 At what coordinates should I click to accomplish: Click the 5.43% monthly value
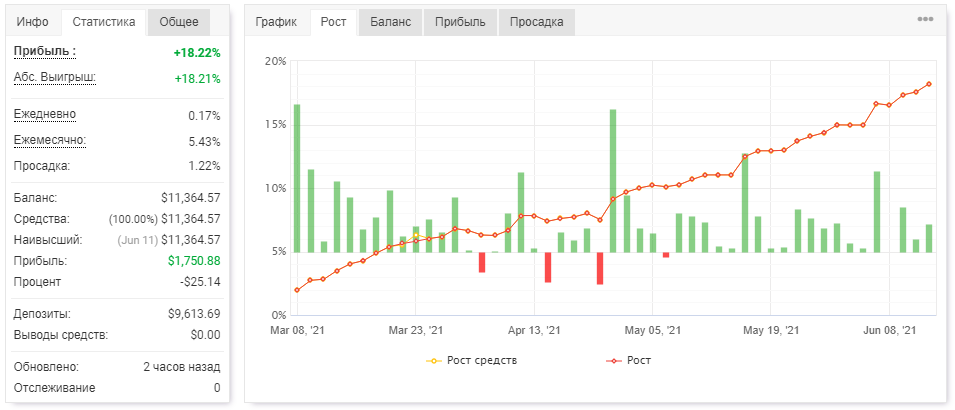click(x=204, y=141)
